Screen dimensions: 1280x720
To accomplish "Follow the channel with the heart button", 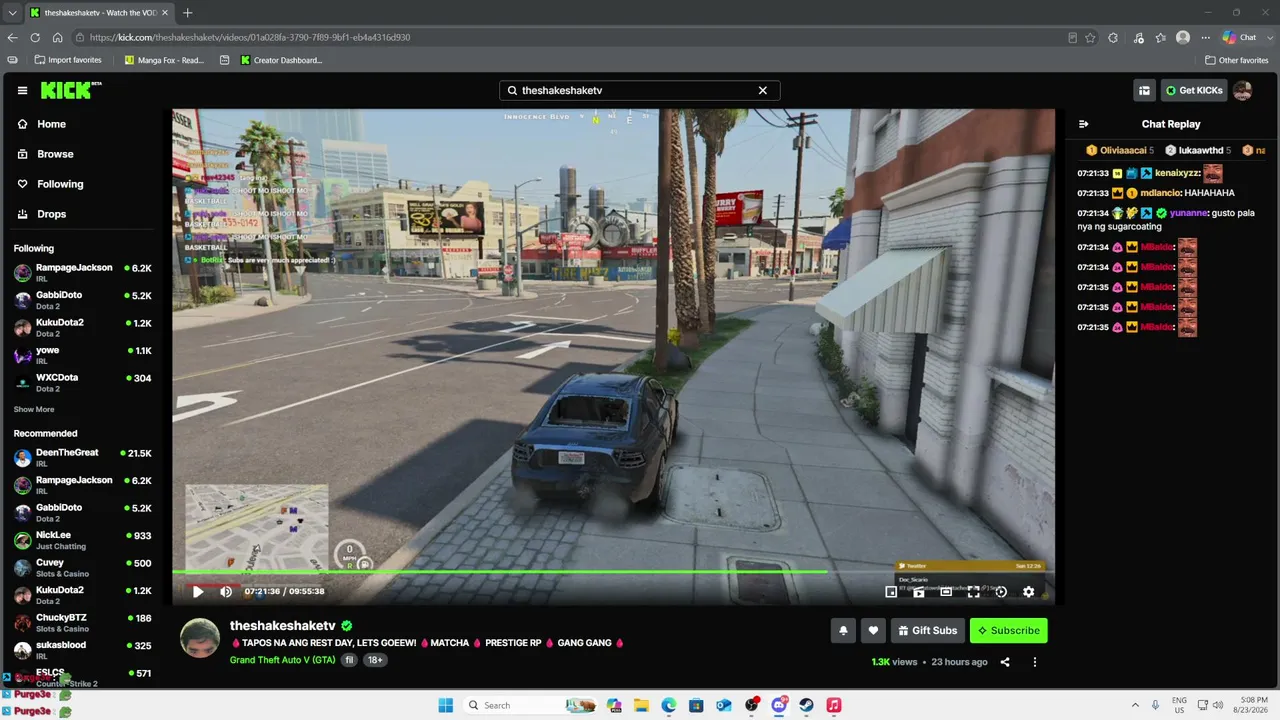I will tap(873, 630).
